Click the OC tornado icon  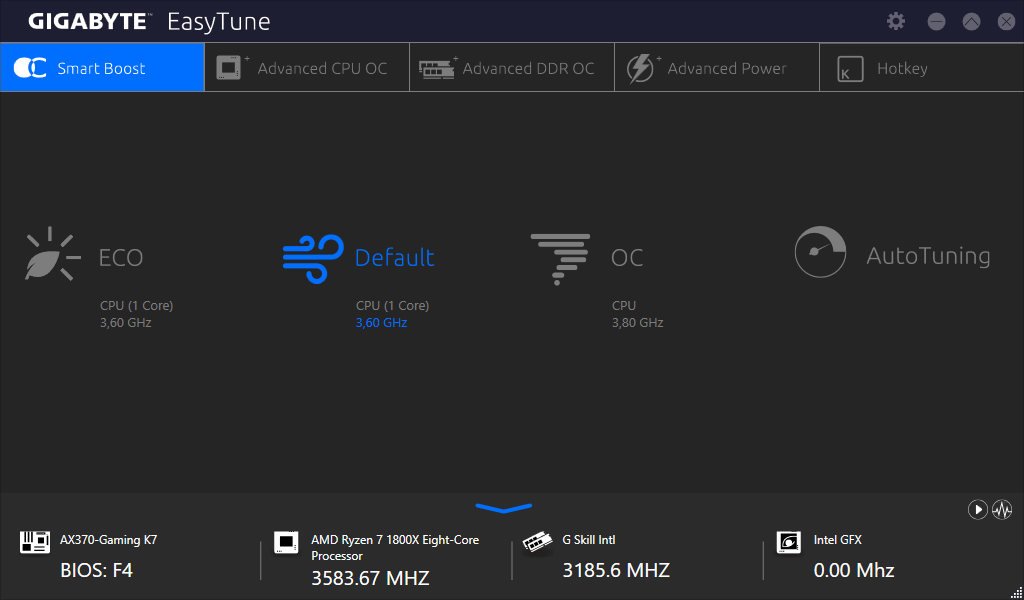[x=560, y=258]
